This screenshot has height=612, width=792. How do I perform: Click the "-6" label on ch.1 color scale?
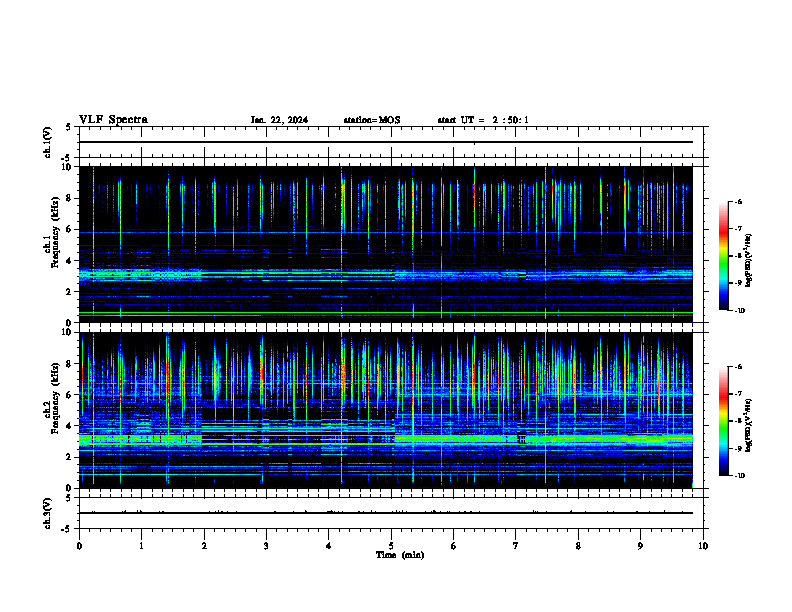coord(738,201)
